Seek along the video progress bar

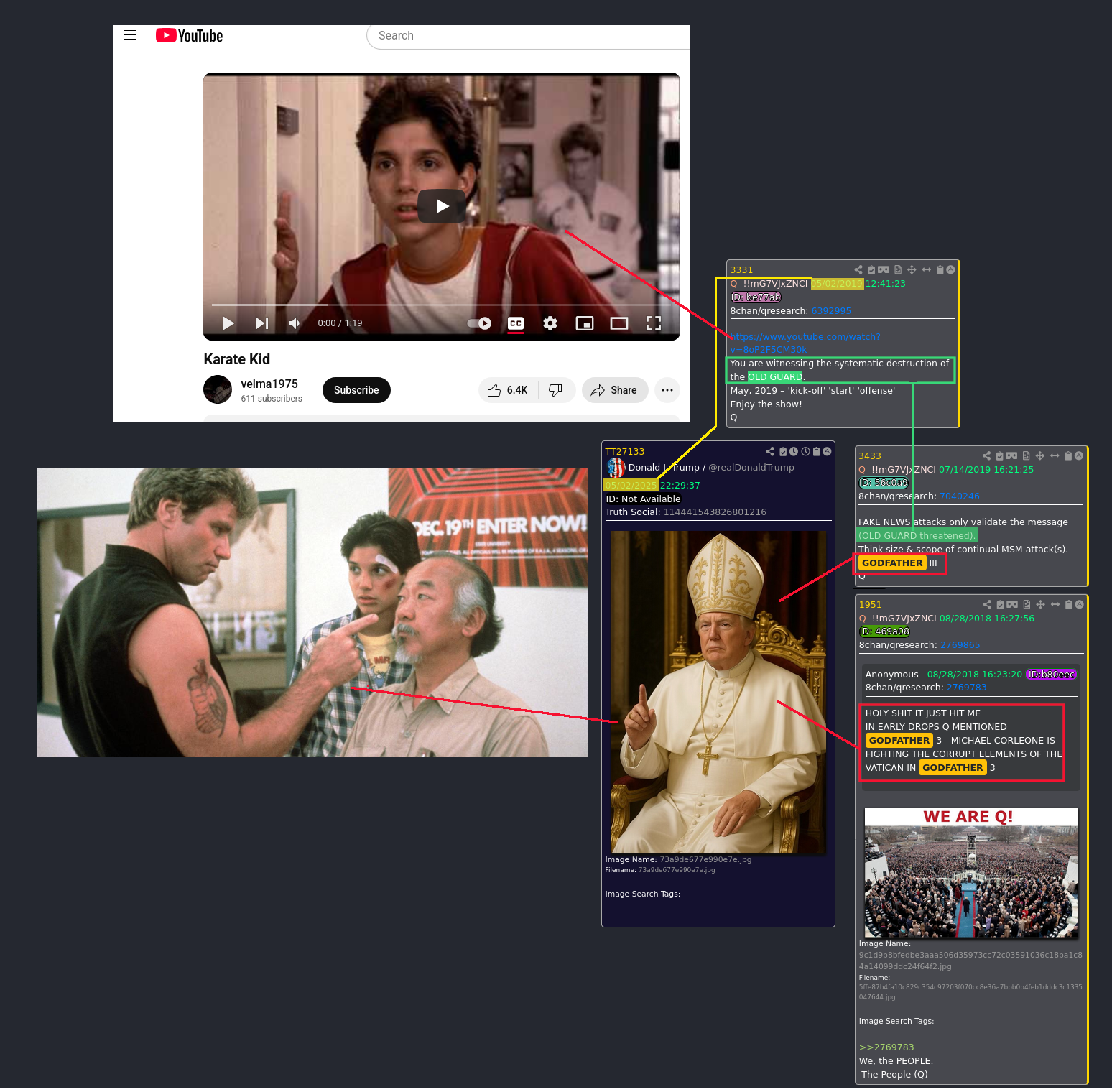[x=442, y=305]
